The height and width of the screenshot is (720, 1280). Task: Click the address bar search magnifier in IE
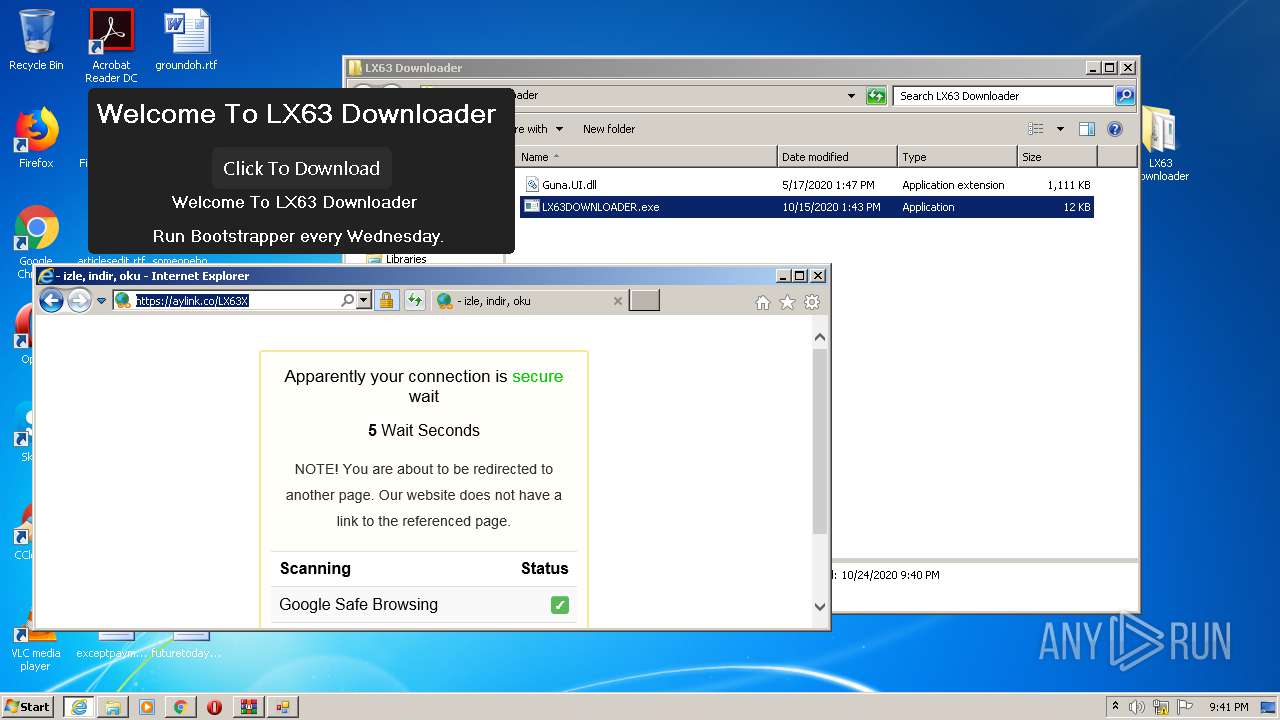coord(347,300)
